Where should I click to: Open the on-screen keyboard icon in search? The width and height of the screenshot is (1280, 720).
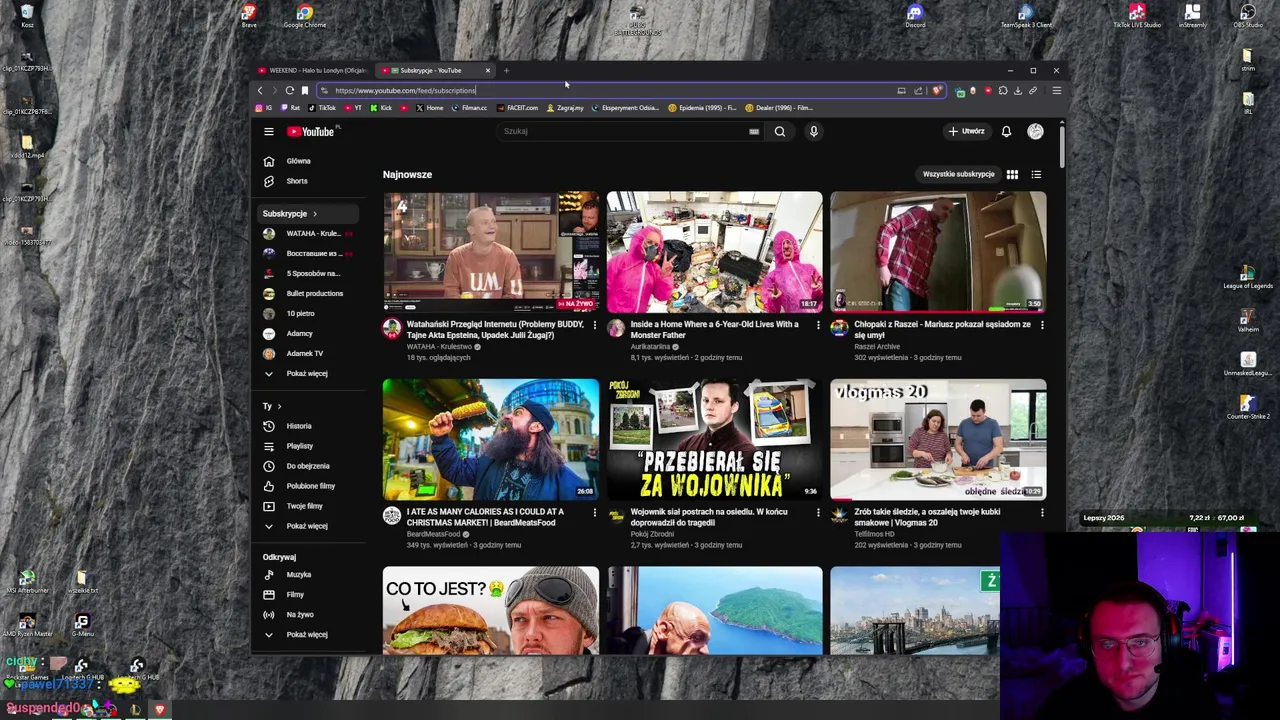click(754, 131)
